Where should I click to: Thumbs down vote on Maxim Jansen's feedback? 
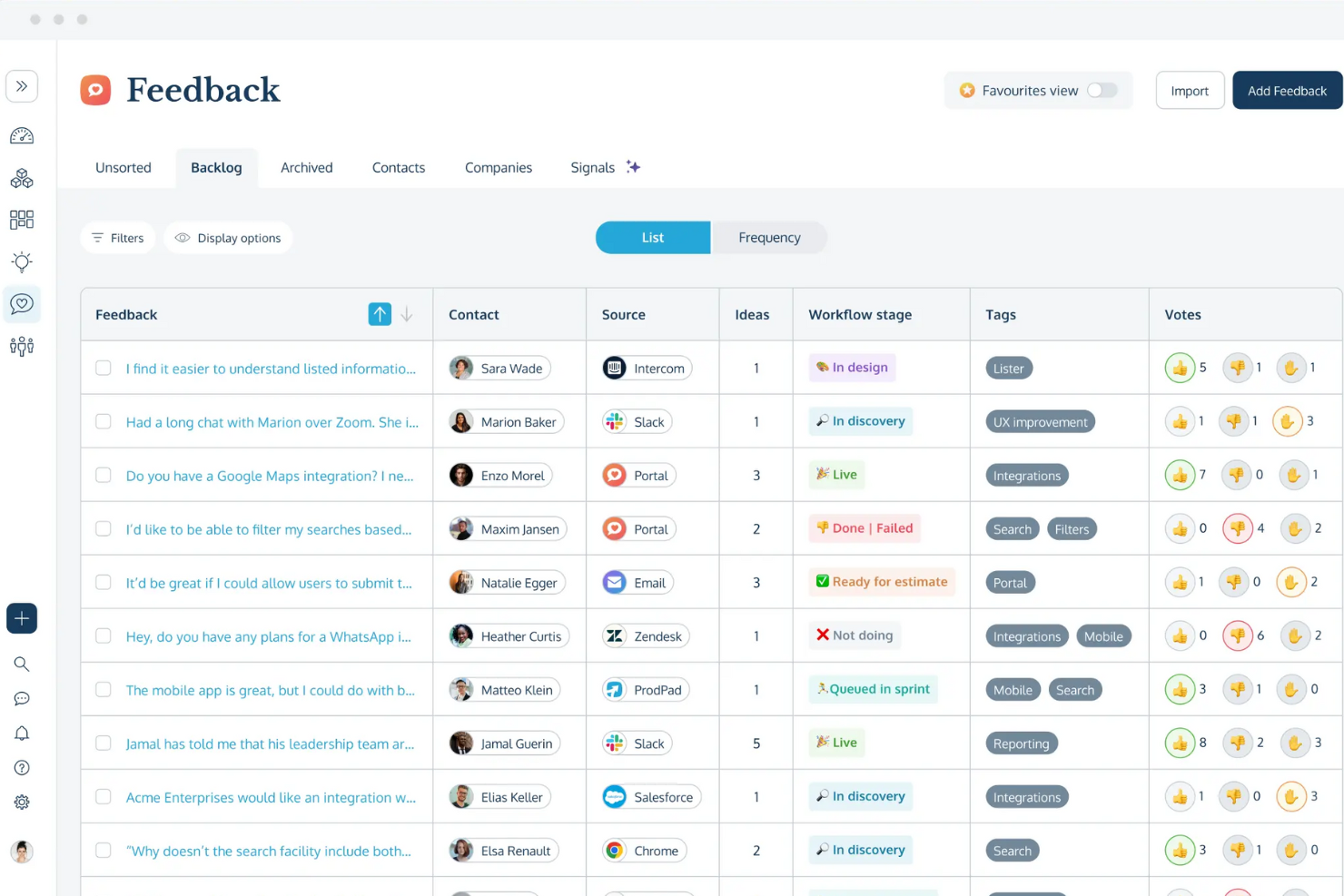pyautogui.click(x=1238, y=528)
